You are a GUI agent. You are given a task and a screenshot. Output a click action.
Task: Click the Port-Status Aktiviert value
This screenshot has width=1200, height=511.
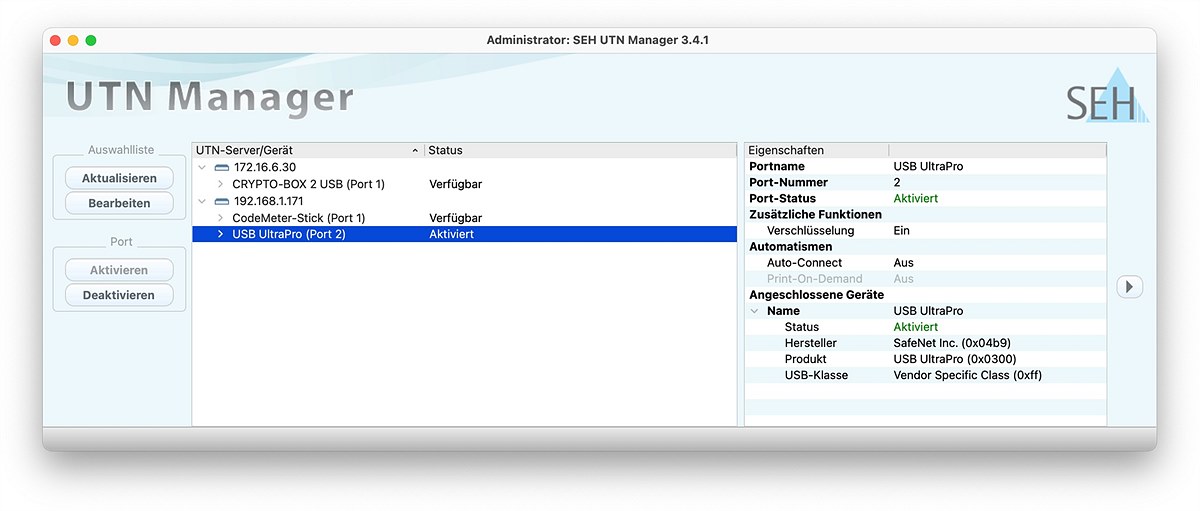[x=916, y=199]
